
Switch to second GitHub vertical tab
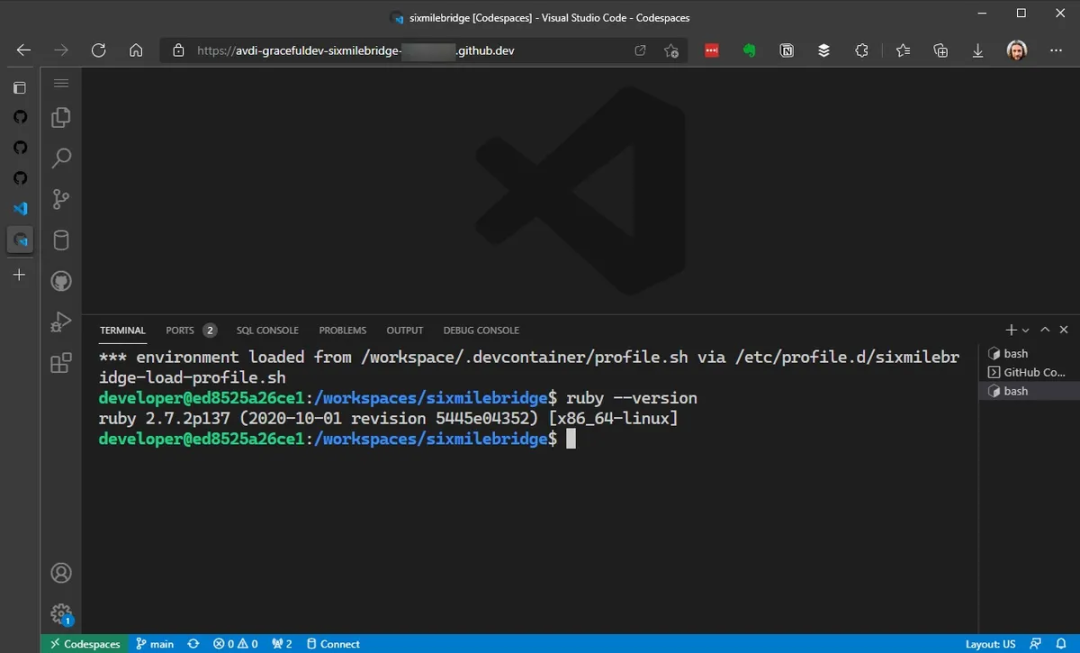(x=20, y=147)
